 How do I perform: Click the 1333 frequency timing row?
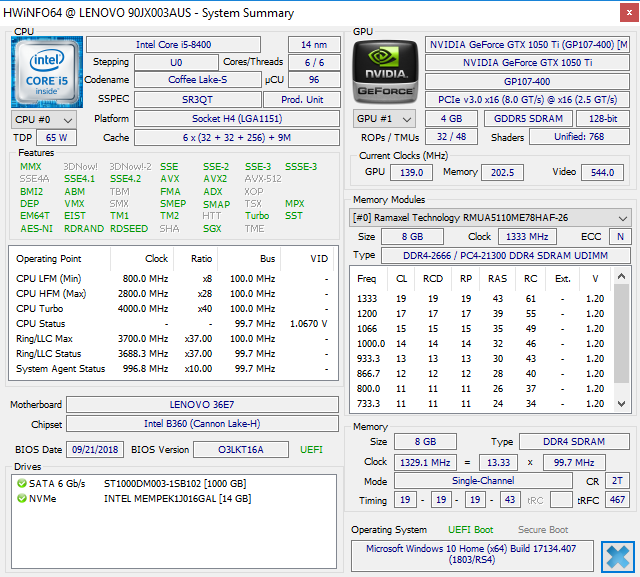(481, 299)
